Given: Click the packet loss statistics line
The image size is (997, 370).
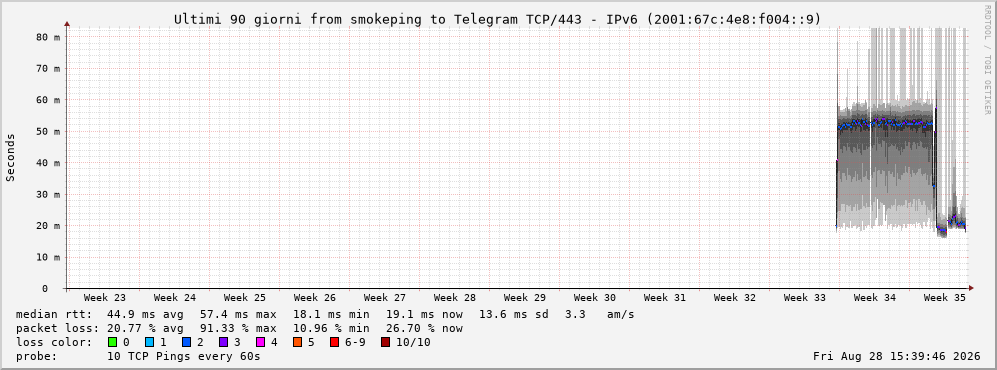Looking at the screenshot, I should [239, 329].
